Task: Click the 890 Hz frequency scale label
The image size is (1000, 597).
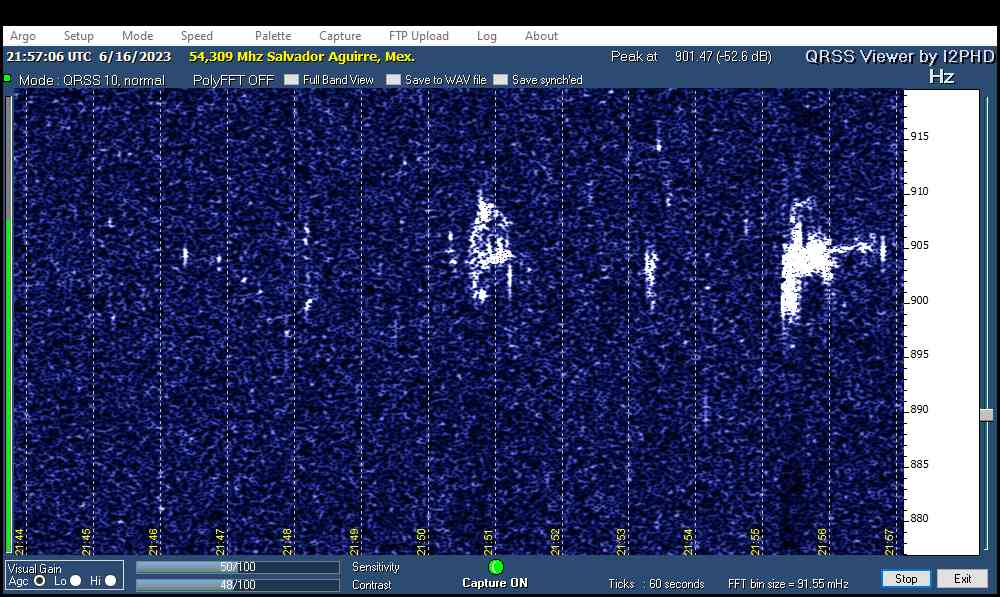Action: [x=919, y=409]
